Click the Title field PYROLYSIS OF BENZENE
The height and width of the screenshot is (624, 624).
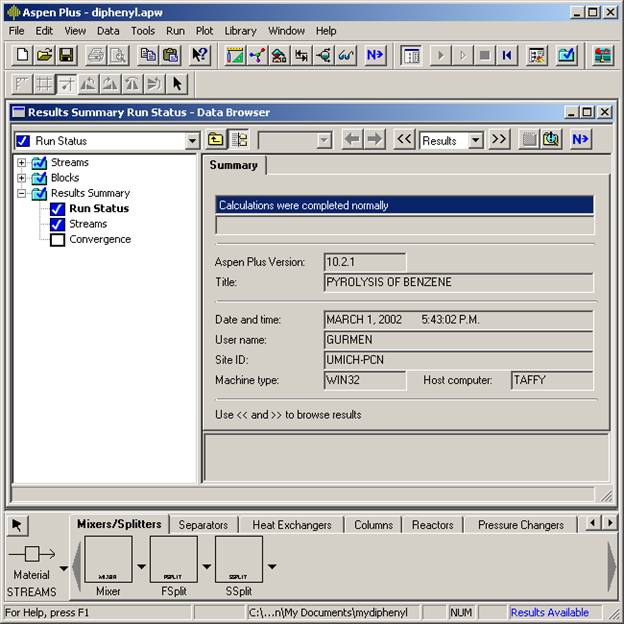[x=458, y=283]
